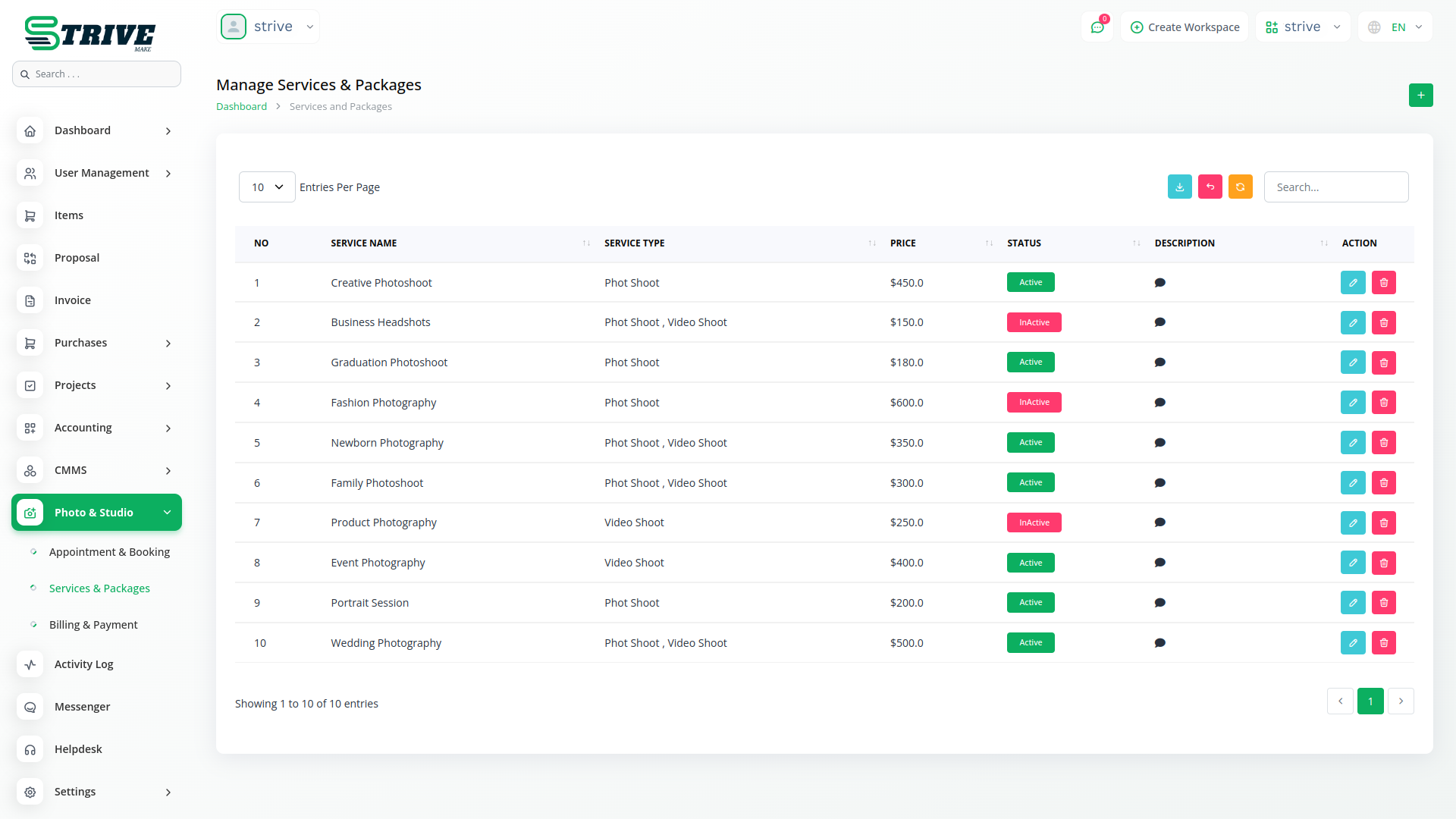Open the EN language dropdown
Viewport: 1456px width, 819px height.
tap(1396, 27)
